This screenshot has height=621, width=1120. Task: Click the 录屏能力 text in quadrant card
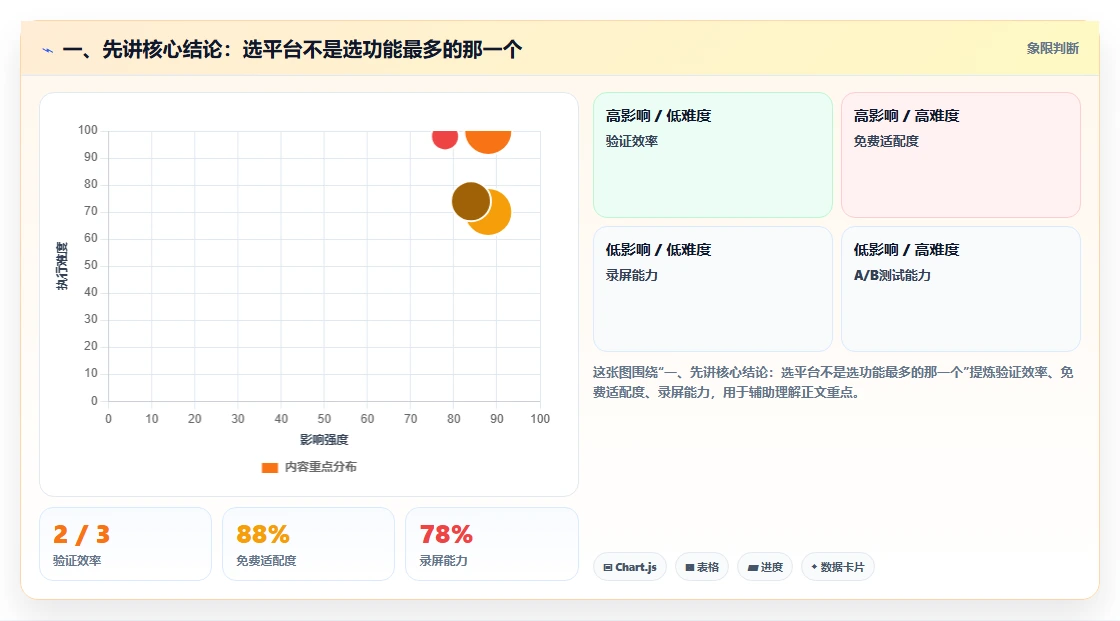coord(631,275)
